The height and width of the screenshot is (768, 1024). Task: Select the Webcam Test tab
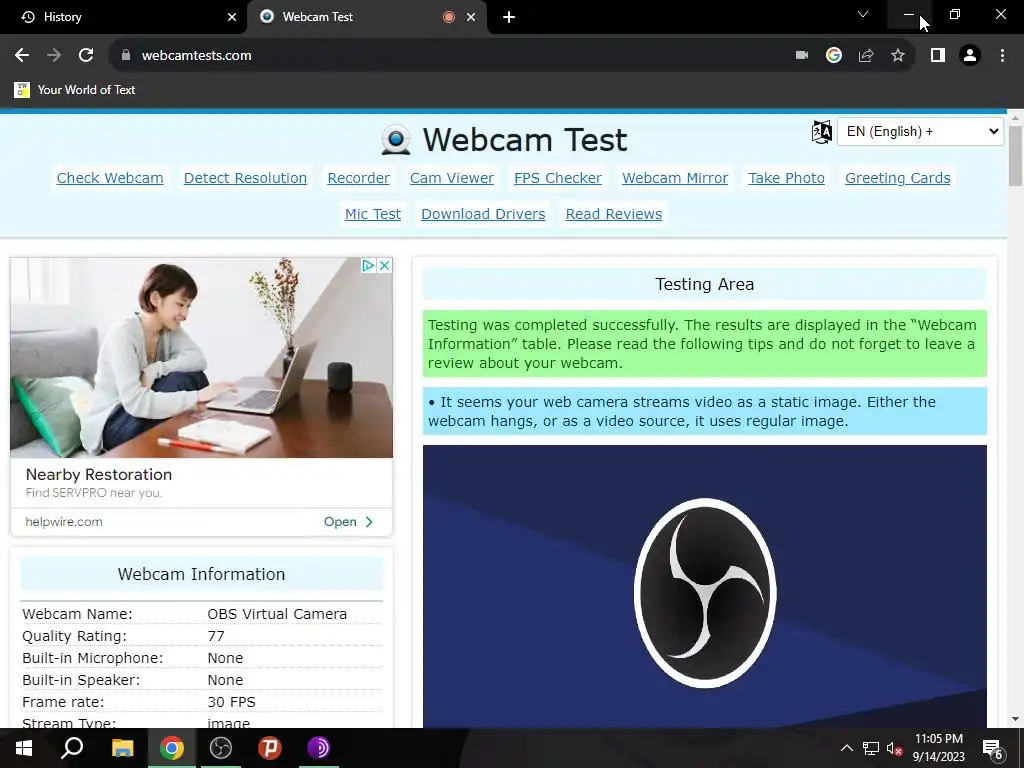366,17
